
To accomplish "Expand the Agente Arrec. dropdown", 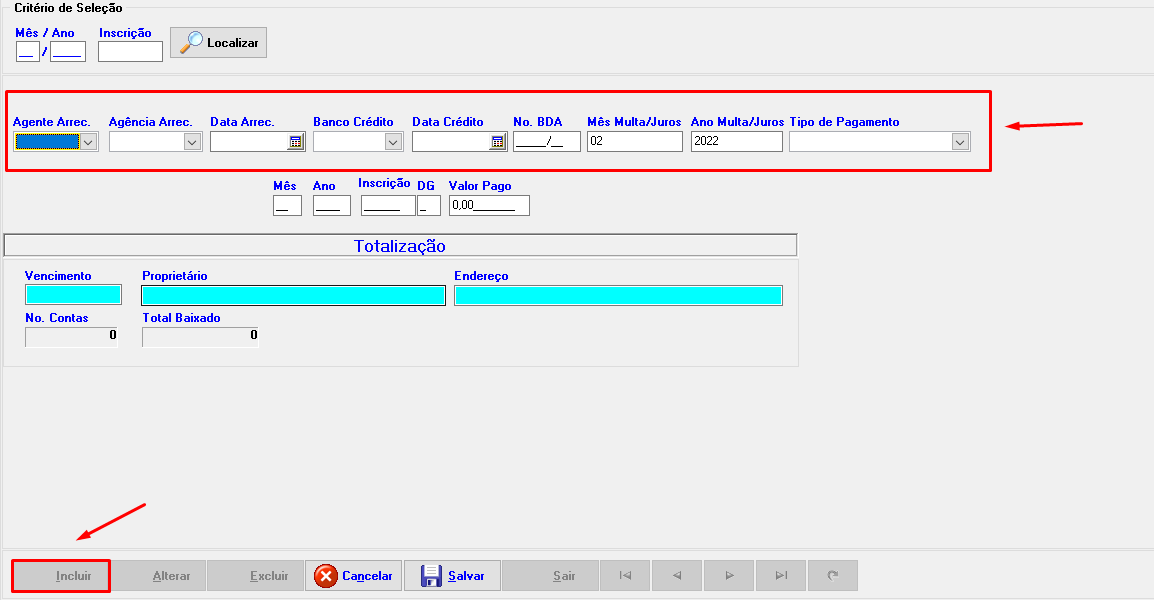I will pyautogui.click(x=88, y=142).
